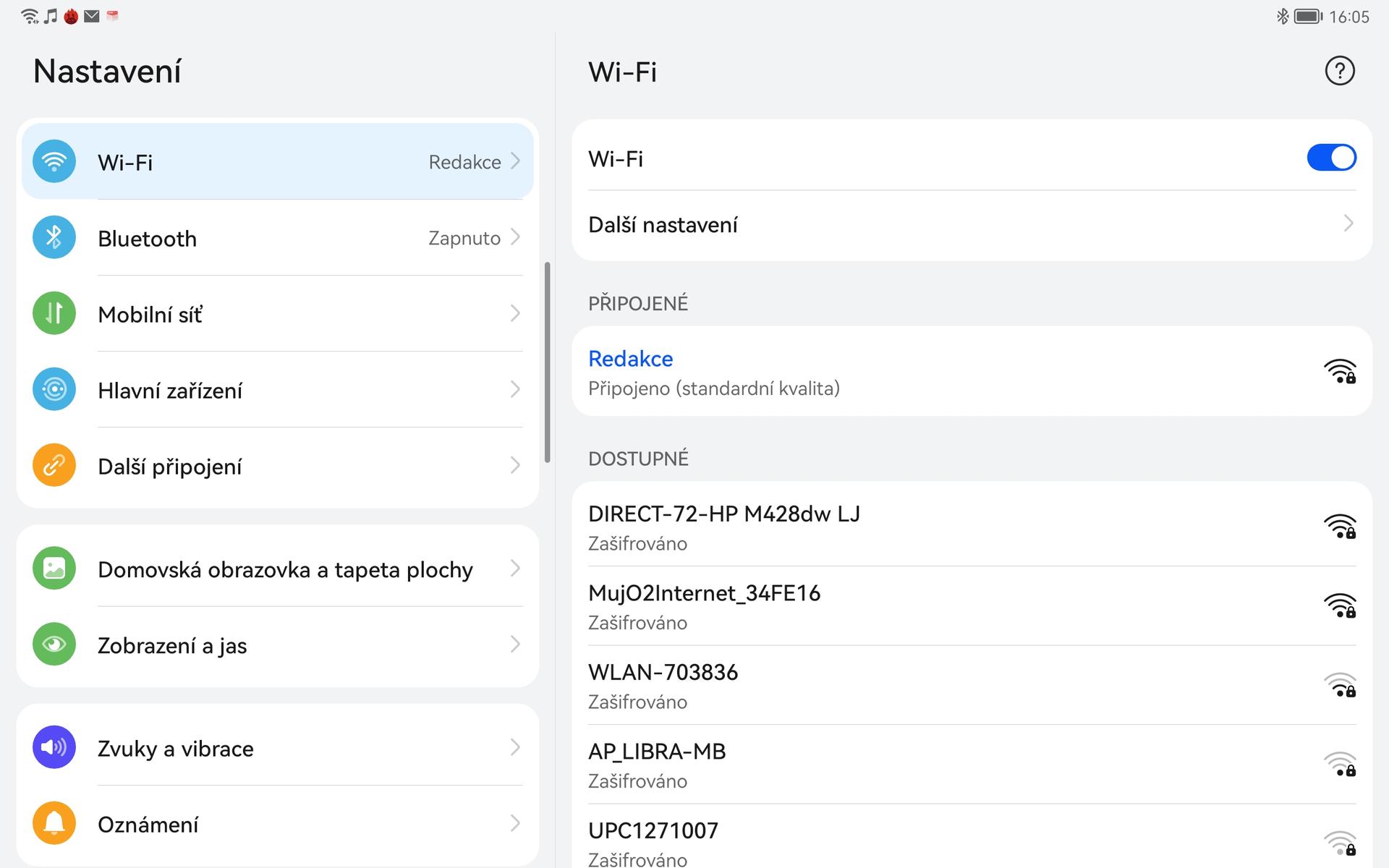Open Zvuky a vibrace settings
Viewport: 1389px width, 868px height.
click(x=278, y=747)
